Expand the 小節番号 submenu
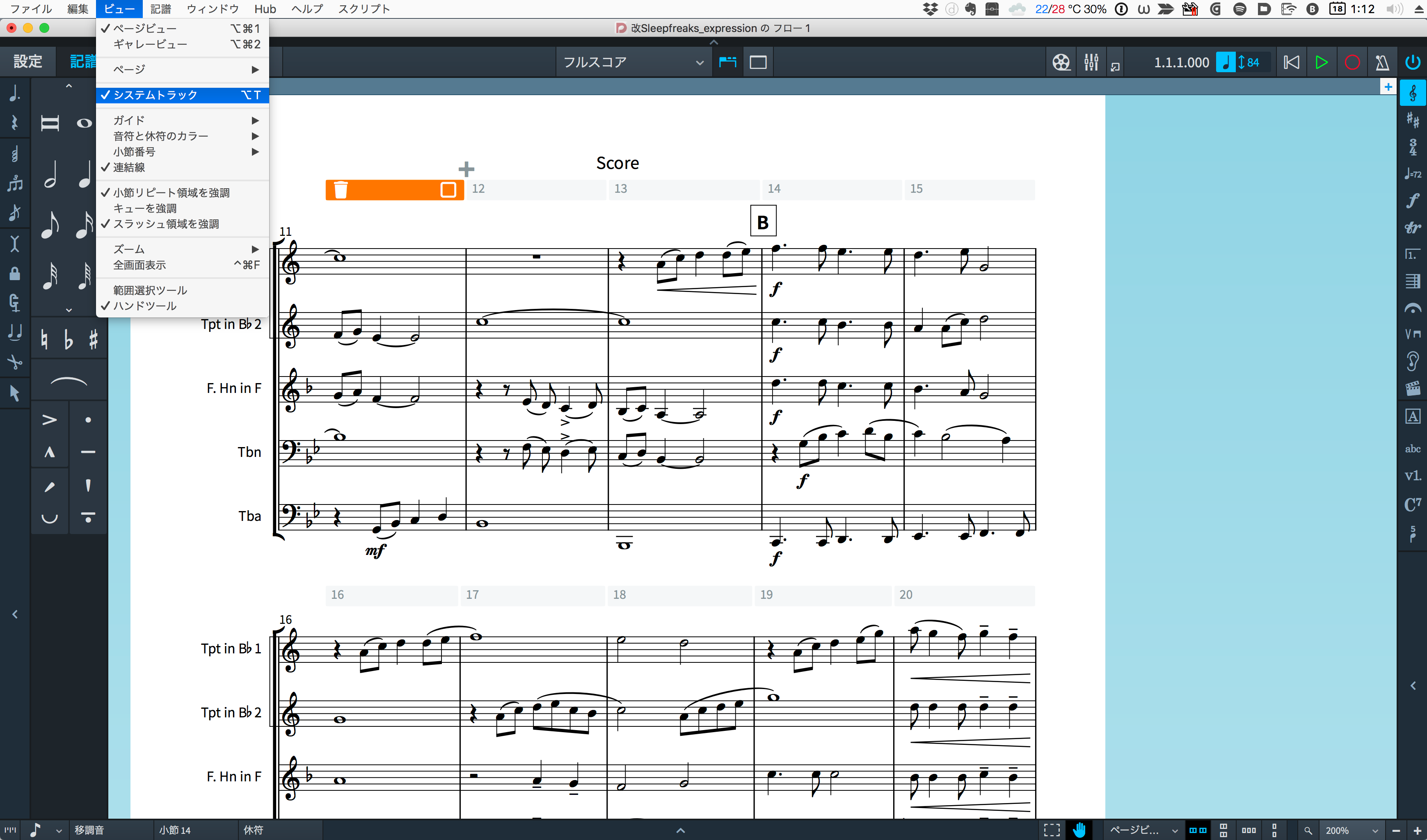 pyautogui.click(x=182, y=152)
